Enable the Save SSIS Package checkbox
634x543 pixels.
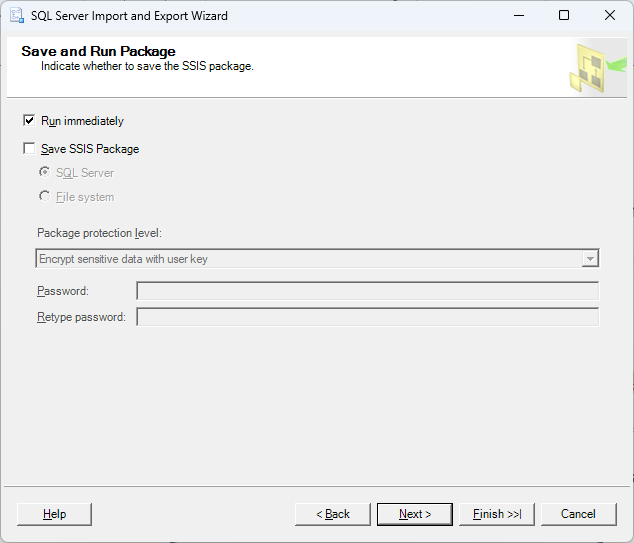[29, 149]
